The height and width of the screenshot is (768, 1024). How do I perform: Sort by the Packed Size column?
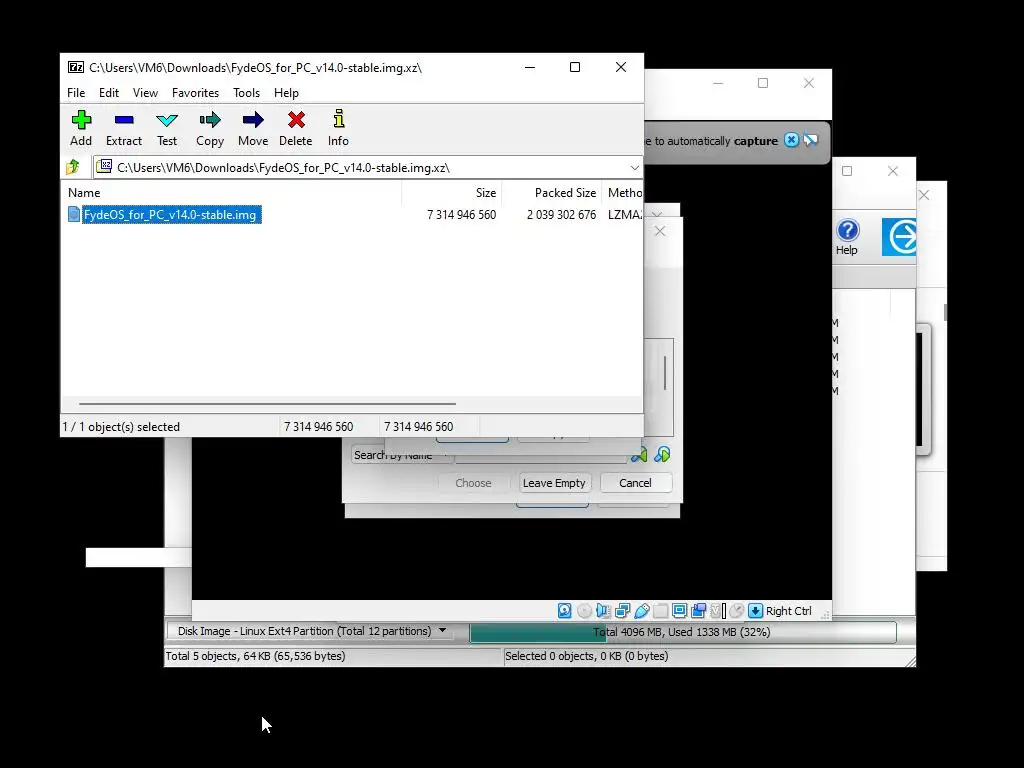565,193
